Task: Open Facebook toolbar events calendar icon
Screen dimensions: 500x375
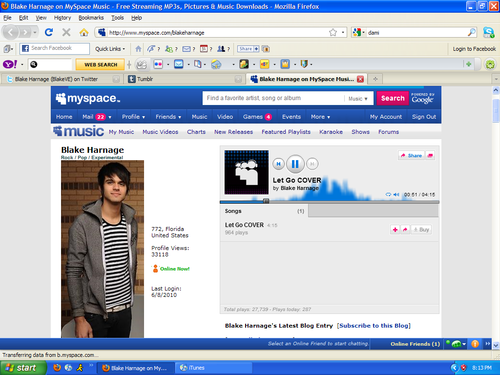Action: point(204,49)
